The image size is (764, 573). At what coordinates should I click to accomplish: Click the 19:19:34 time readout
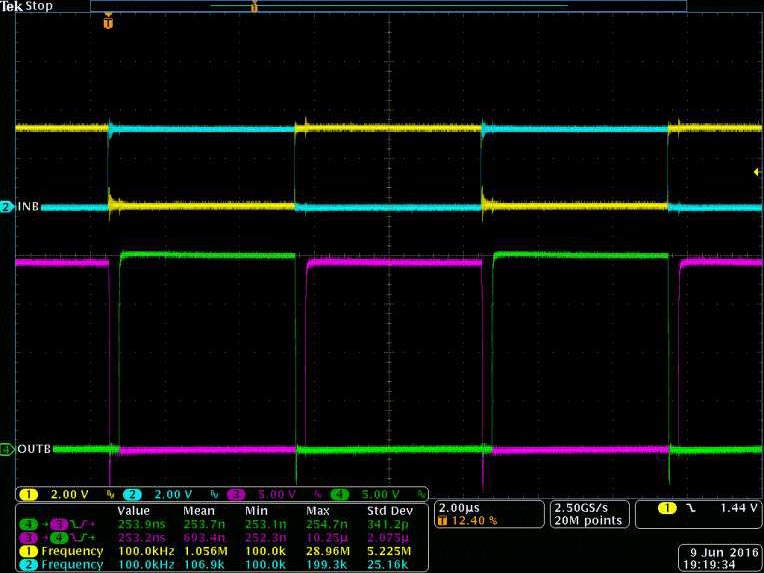pos(709,565)
